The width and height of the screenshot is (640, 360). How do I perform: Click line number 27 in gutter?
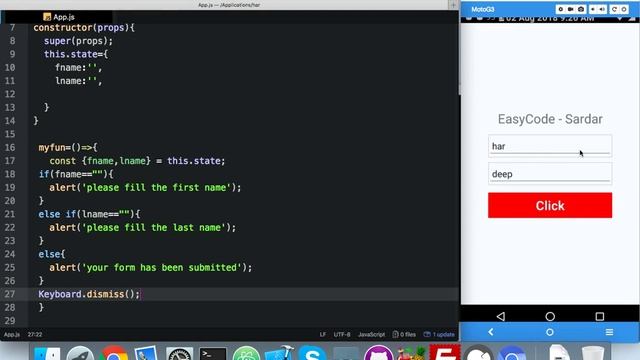point(10,294)
